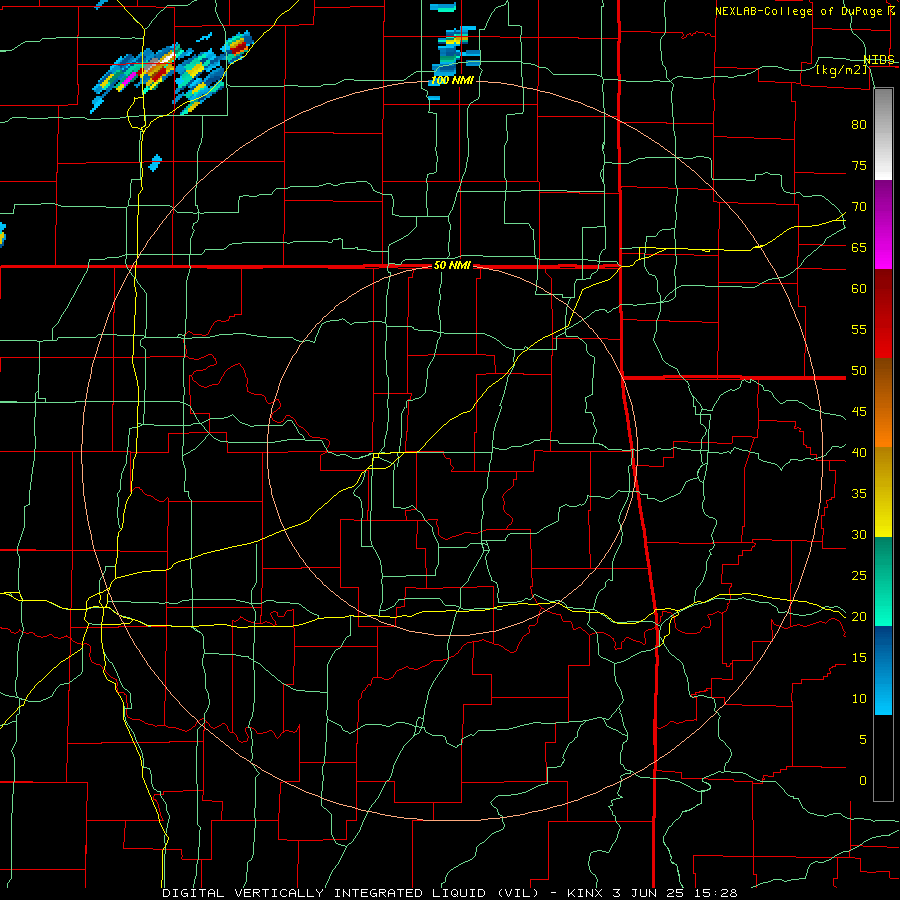
Task: Click the large multicolor storm cluster echo
Action: click(172, 72)
